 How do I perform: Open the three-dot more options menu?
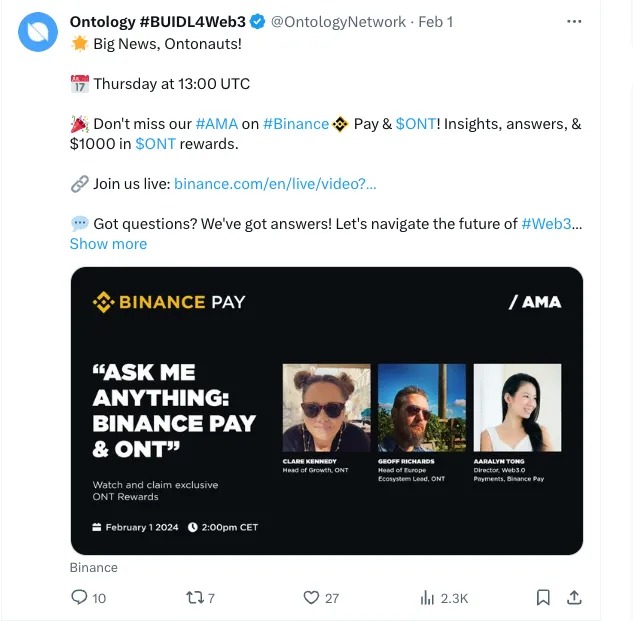pyautogui.click(x=574, y=21)
